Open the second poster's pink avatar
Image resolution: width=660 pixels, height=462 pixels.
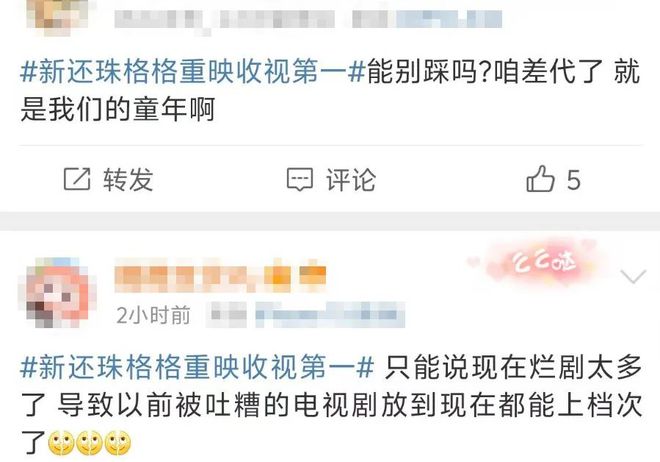point(57,293)
